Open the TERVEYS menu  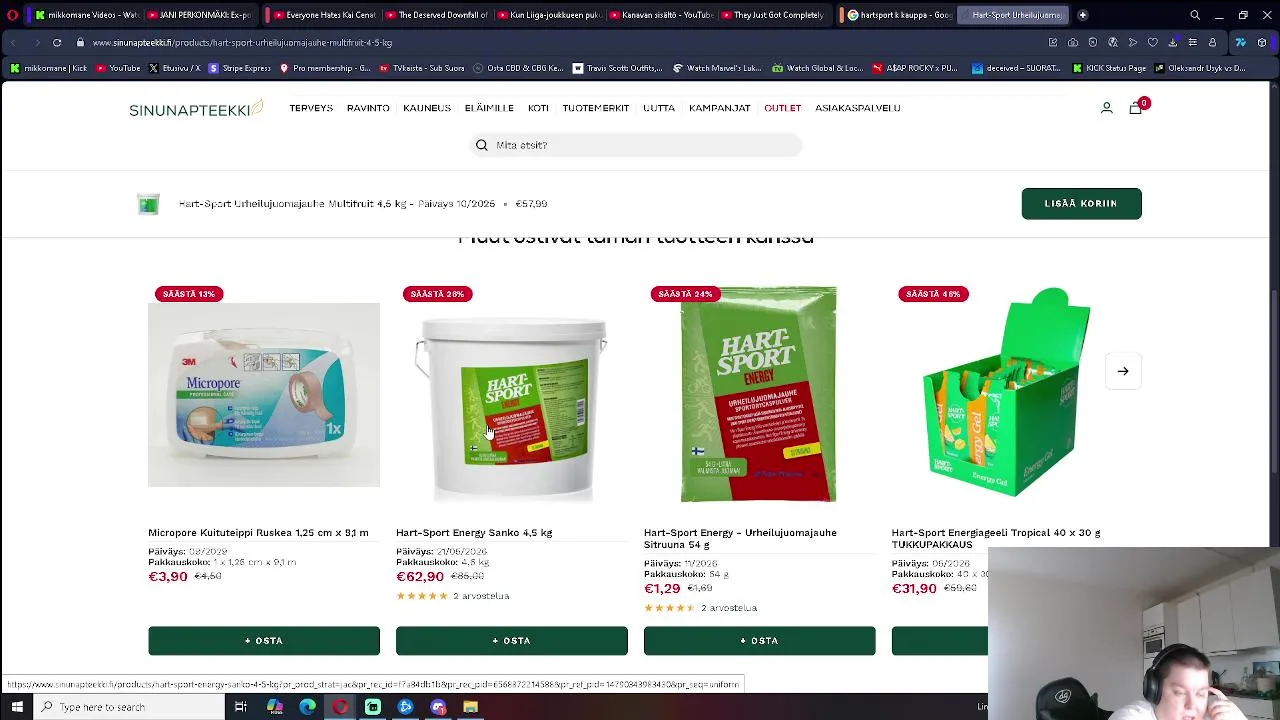tap(311, 108)
